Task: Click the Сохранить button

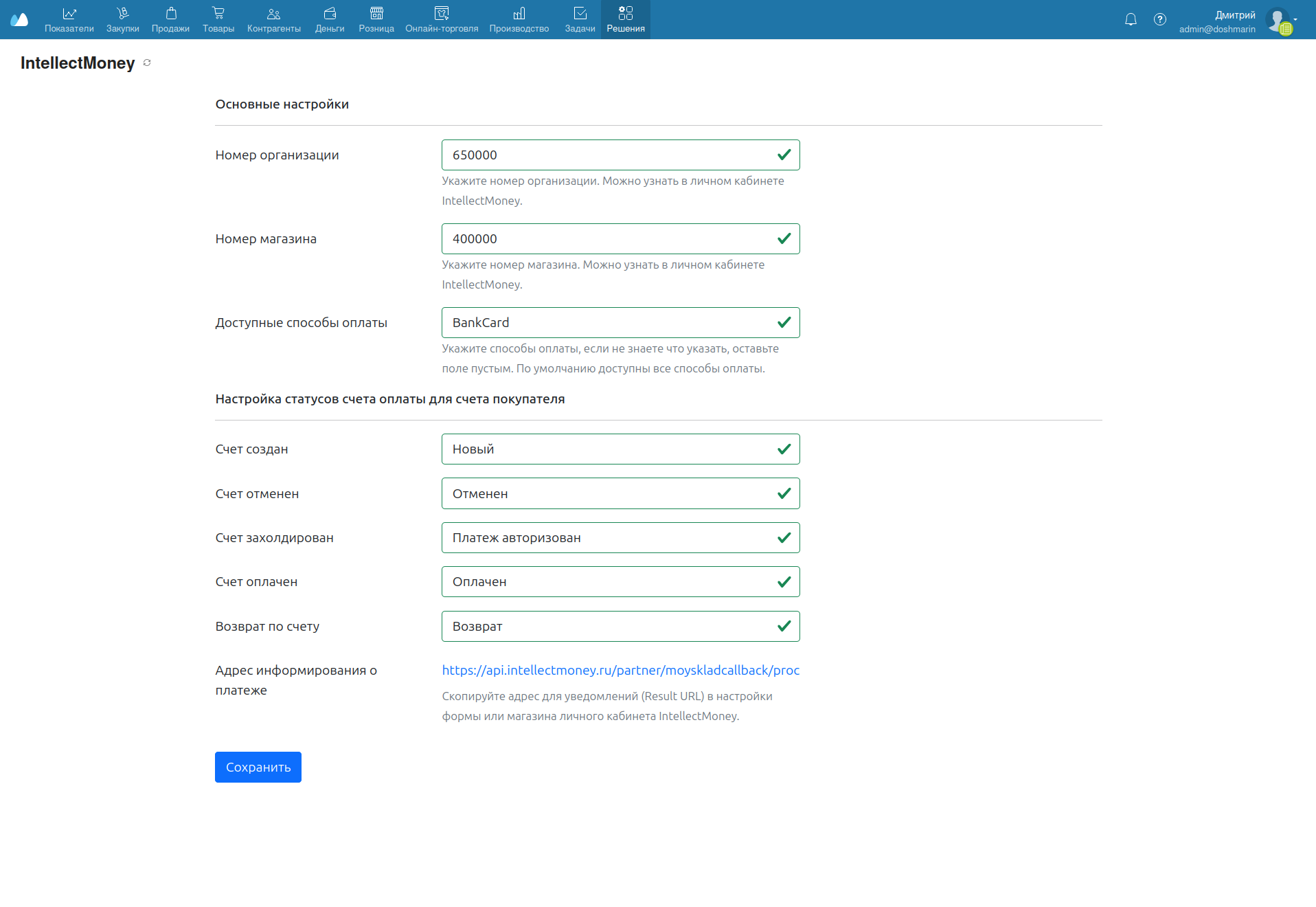Action: coord(258,767)
